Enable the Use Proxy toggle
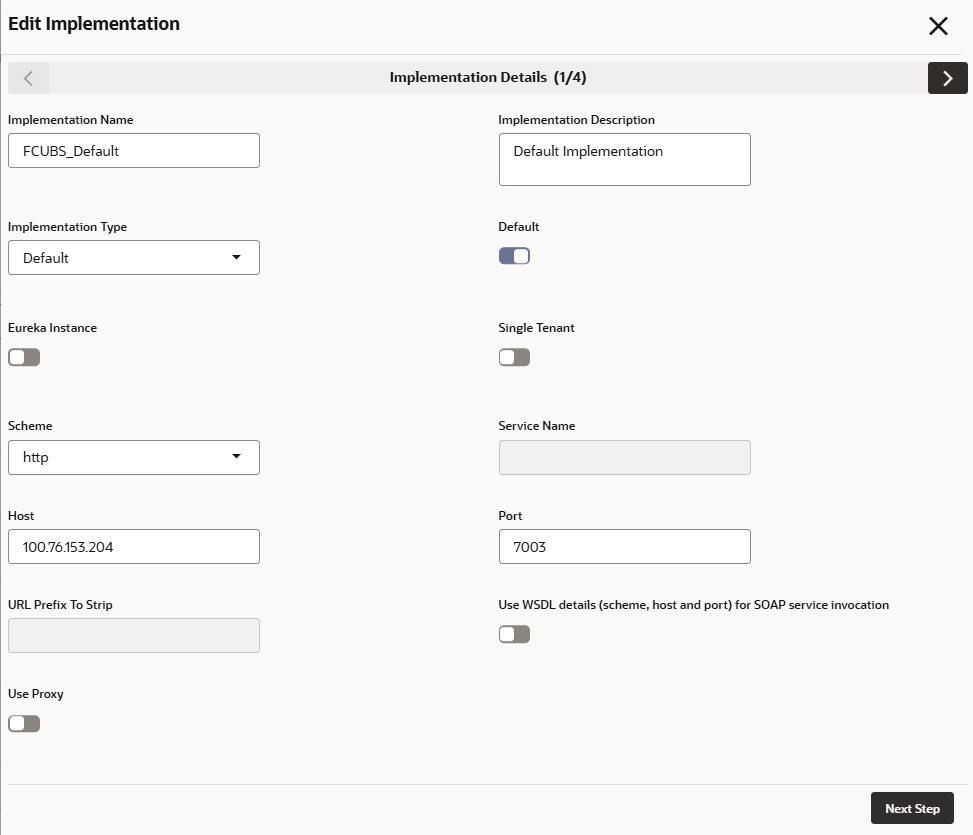 coord(24,723)
